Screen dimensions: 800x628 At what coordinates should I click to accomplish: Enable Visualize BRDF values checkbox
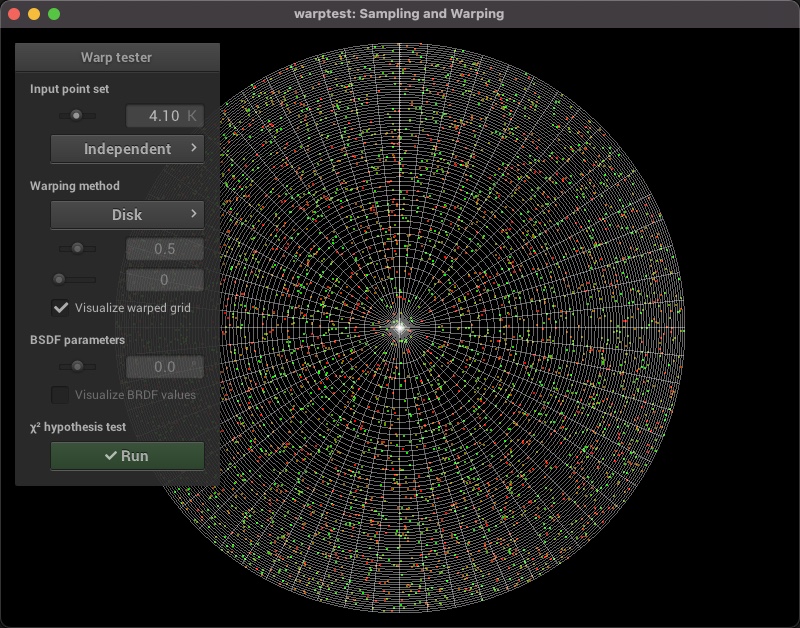pos(61,394)
